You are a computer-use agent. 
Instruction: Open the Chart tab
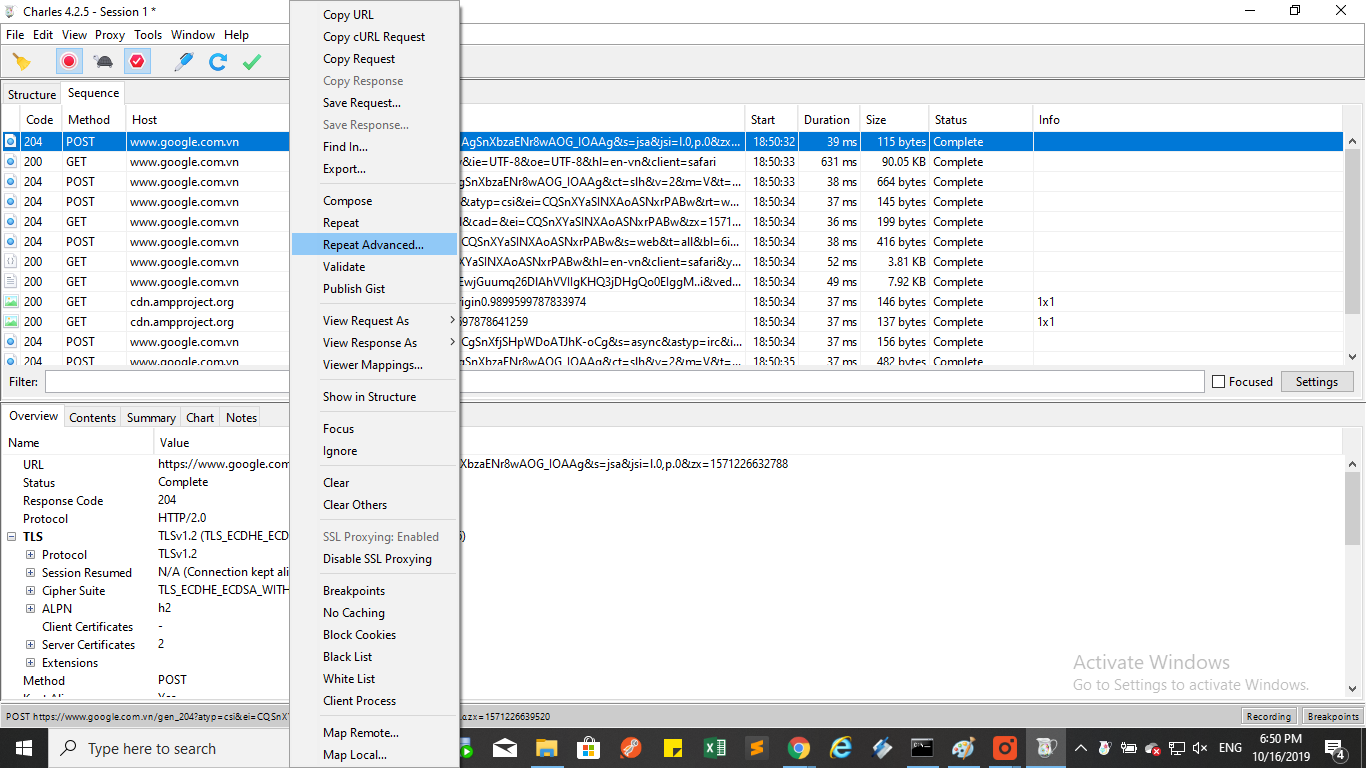[200, 418]
